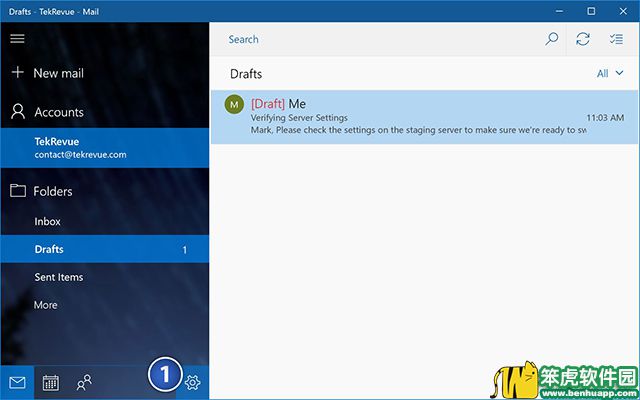Click the magnifying glass search icon

[x=551, y=39]
